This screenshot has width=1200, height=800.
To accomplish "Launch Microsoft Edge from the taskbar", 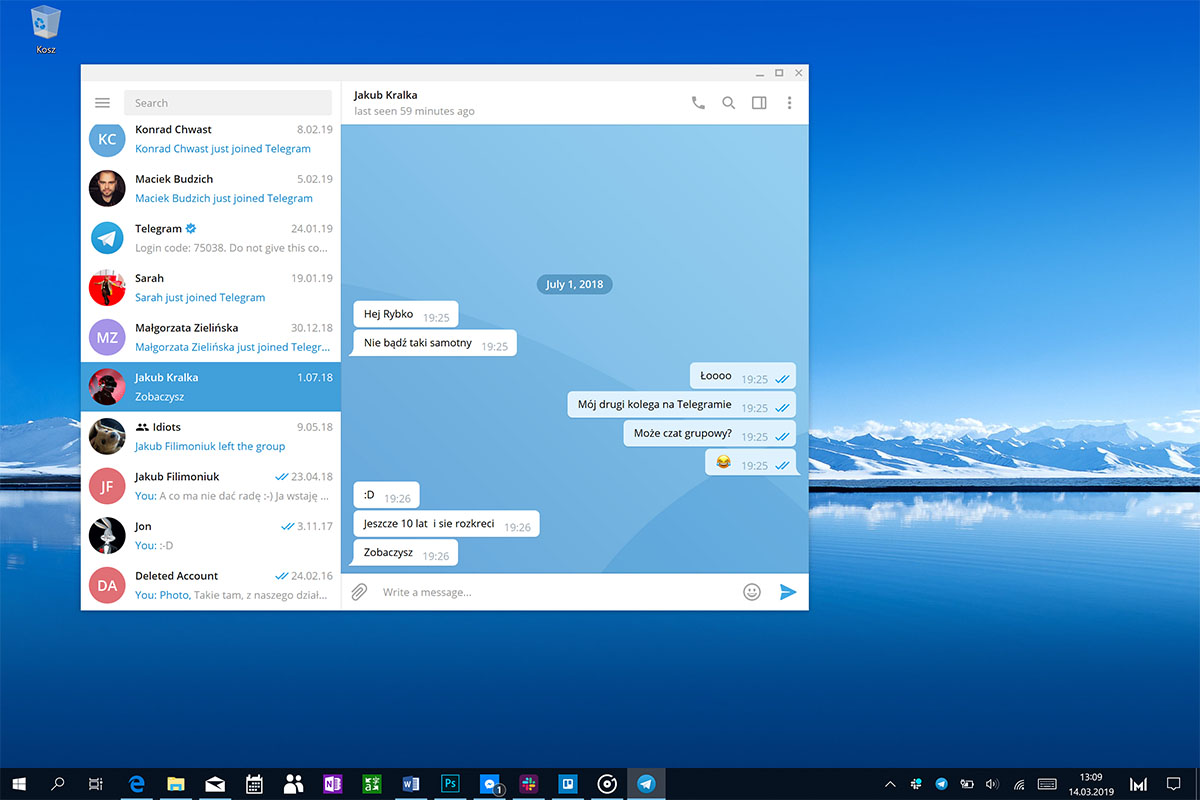I will 137,785.
